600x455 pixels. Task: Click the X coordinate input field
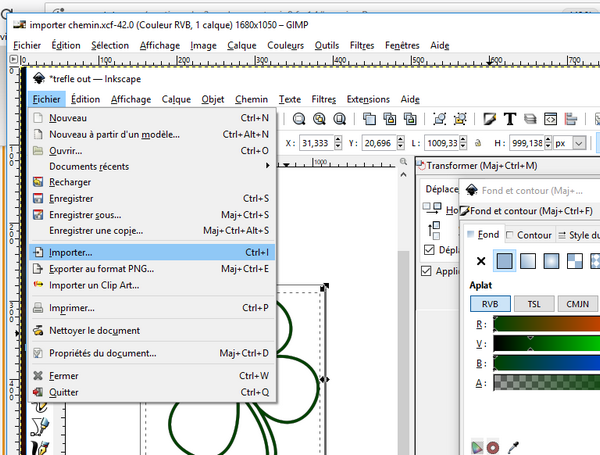point(317,143)
